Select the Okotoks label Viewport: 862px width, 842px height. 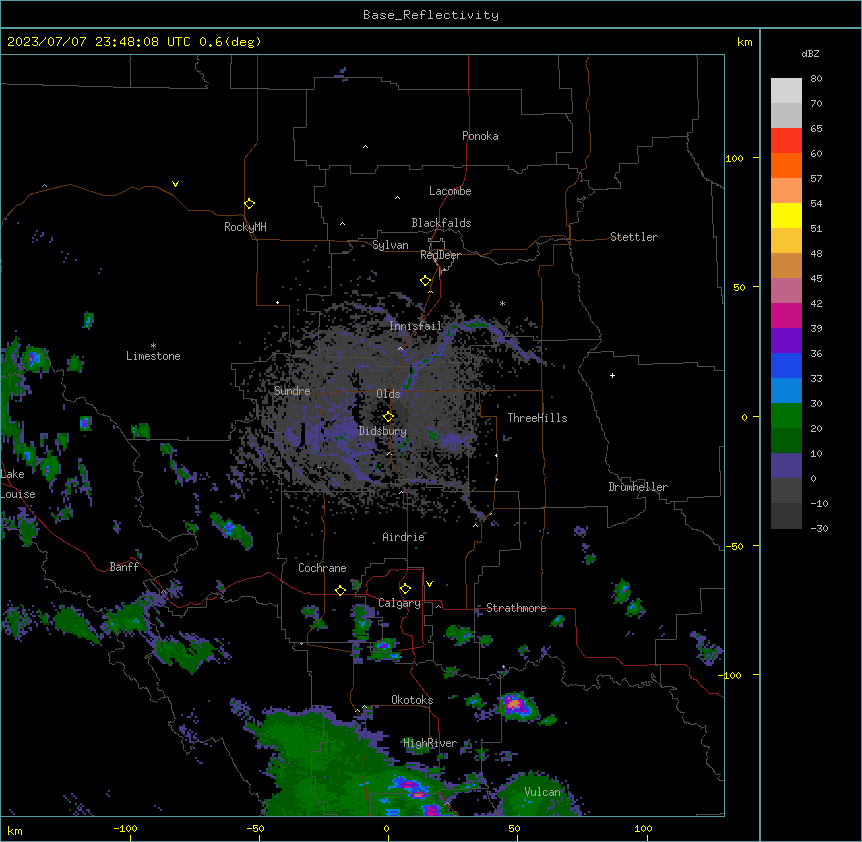pyautogui.click(x=412, y=700)
